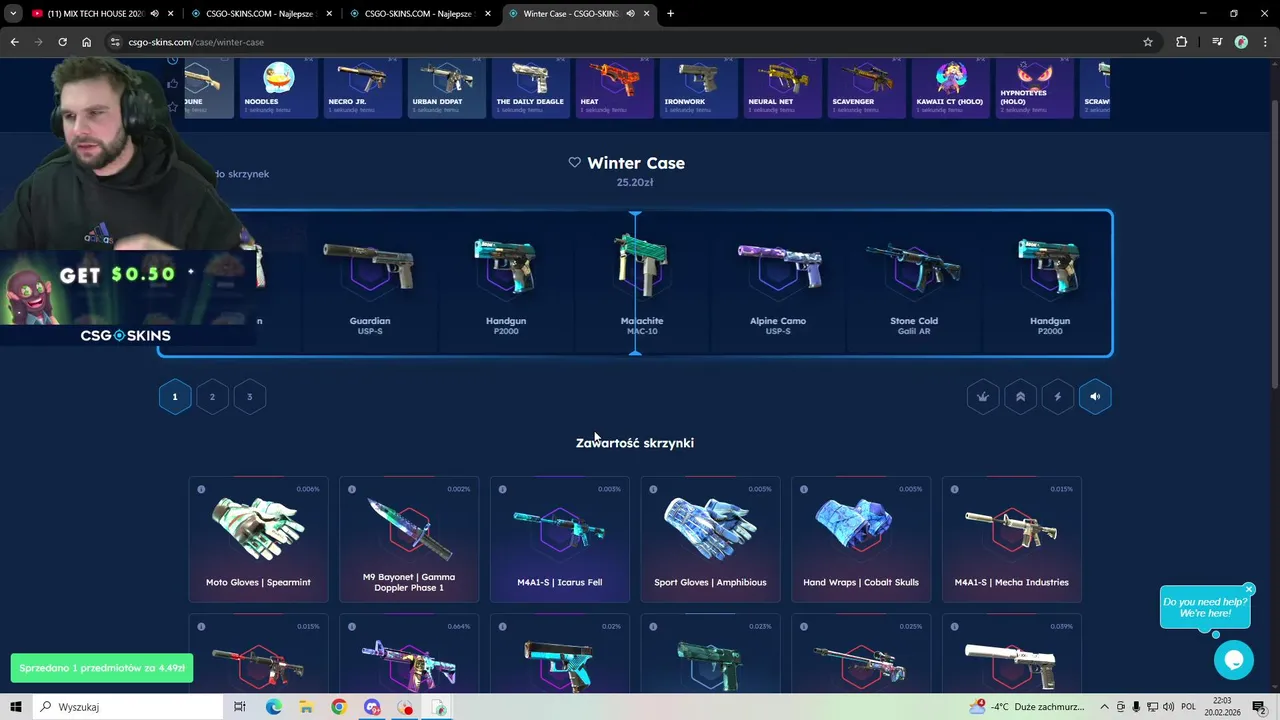The width and height of the screenshot is (1280, 720).
Task: Open a new browser tab
Action: (670, 13)
